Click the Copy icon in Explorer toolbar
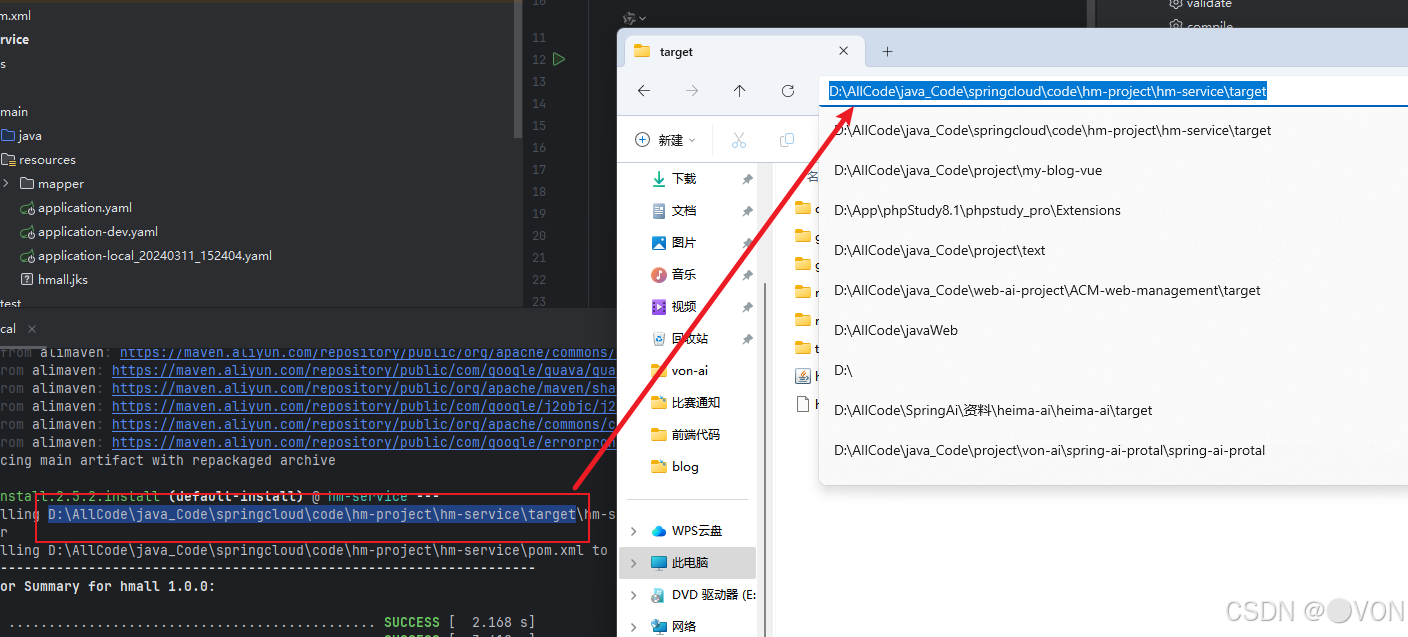1408x637 pixels. click(x=787, y=140)
